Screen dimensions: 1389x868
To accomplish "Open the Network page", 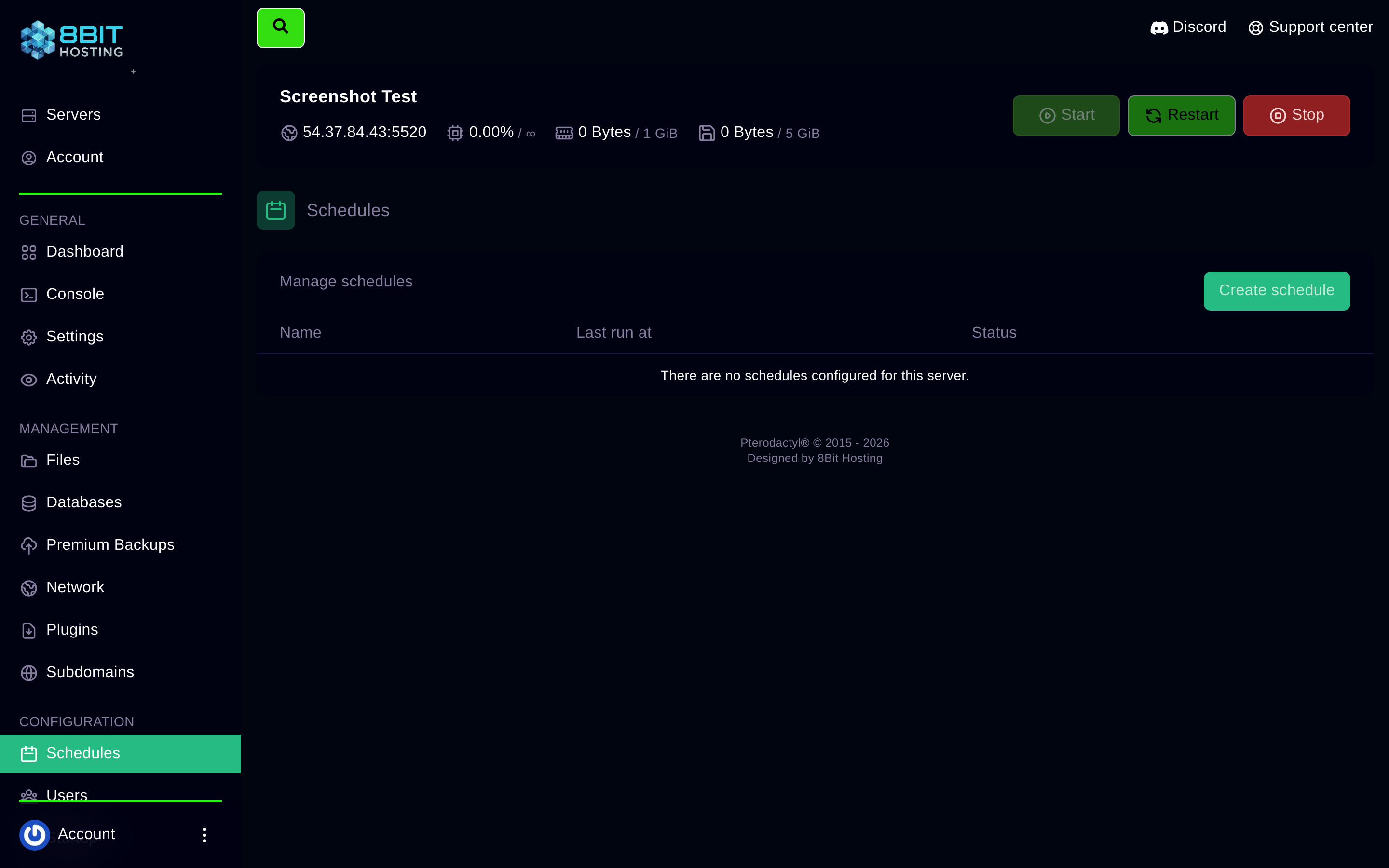I will (x=121, y=587).
